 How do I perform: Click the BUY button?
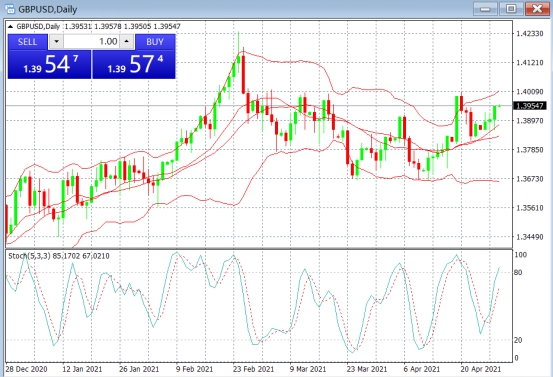coord(155,42)
